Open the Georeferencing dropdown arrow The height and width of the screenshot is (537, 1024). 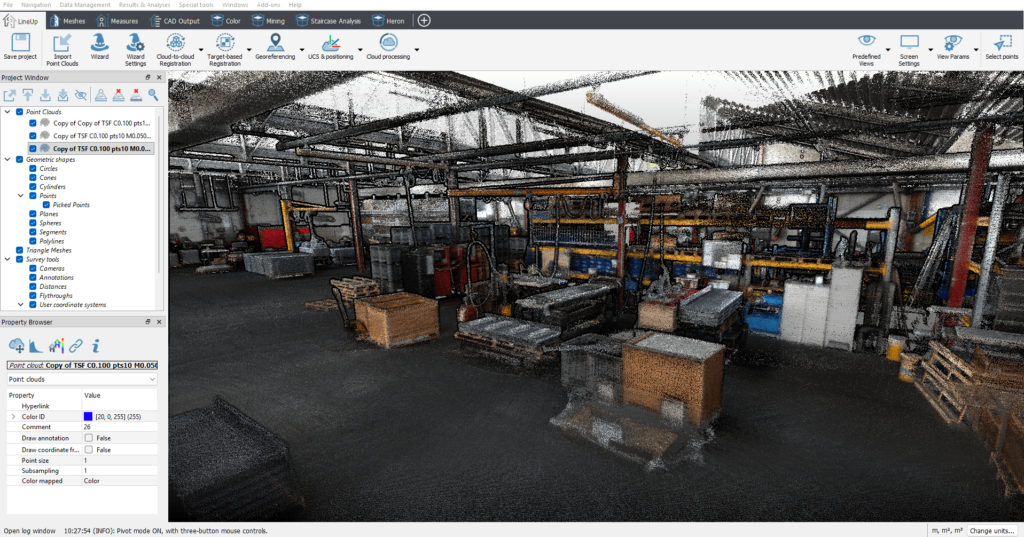coord(302,50)
